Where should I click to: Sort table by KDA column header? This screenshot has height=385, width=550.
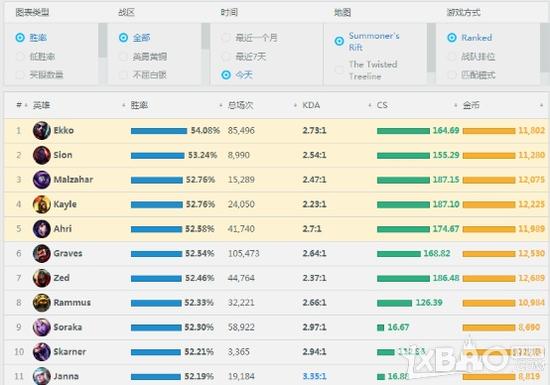(311, 105)
